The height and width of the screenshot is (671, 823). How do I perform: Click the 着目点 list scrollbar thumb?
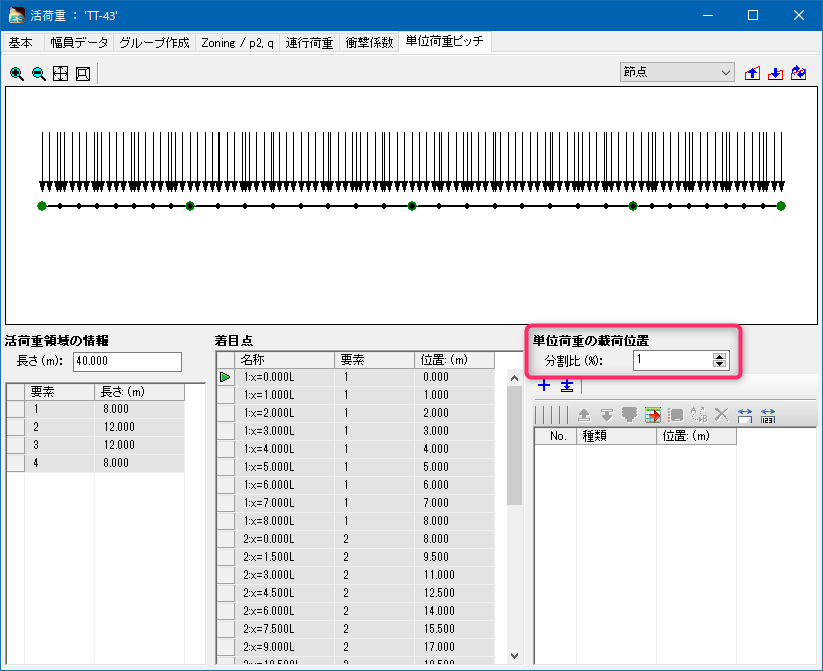tap(514, 445)
